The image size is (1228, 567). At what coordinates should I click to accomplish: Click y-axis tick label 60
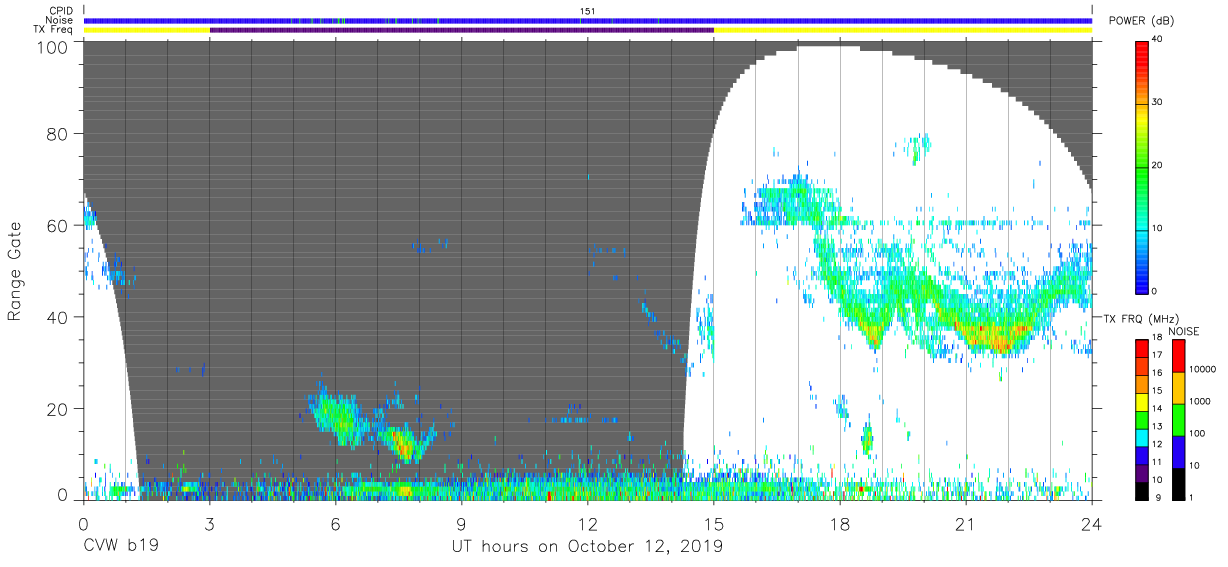coord(58,225)
